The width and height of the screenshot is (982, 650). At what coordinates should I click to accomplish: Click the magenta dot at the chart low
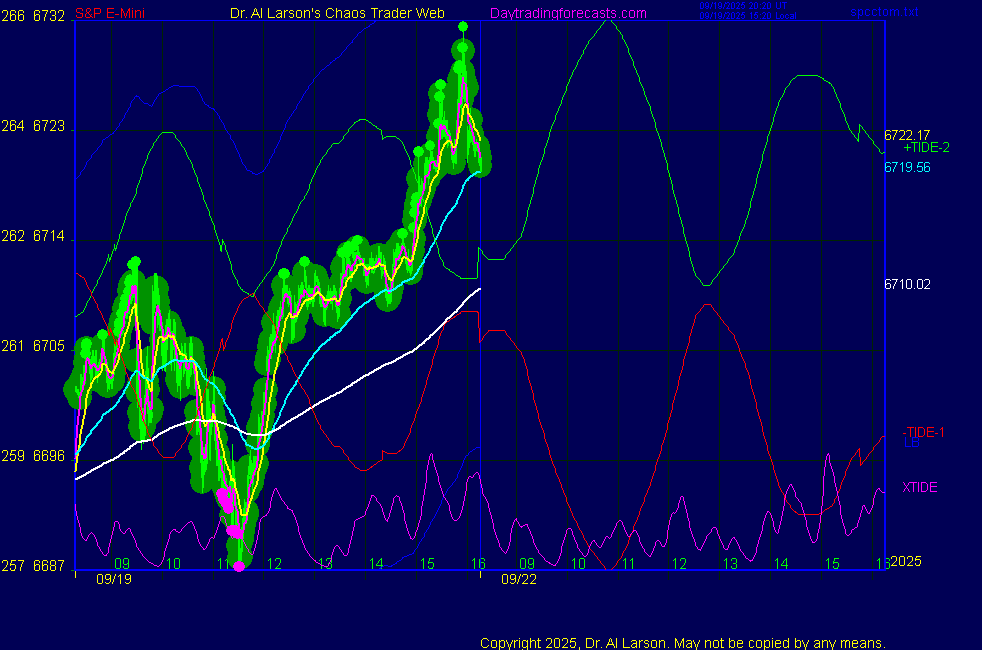[238, 567]
